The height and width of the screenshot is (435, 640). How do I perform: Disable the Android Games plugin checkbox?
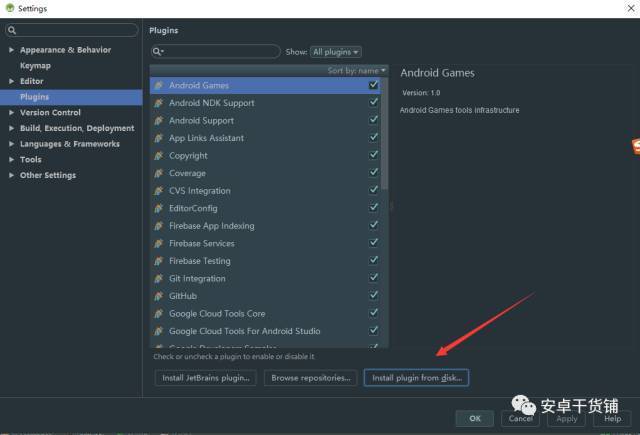pyautogui.click(x=373, y=84)
